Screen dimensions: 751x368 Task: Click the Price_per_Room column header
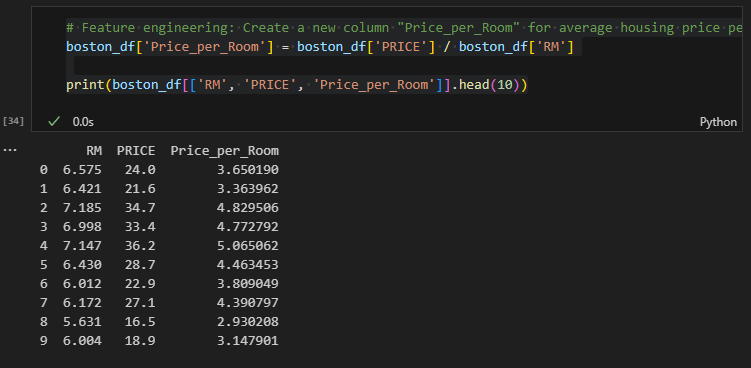[x=225, y=151]
